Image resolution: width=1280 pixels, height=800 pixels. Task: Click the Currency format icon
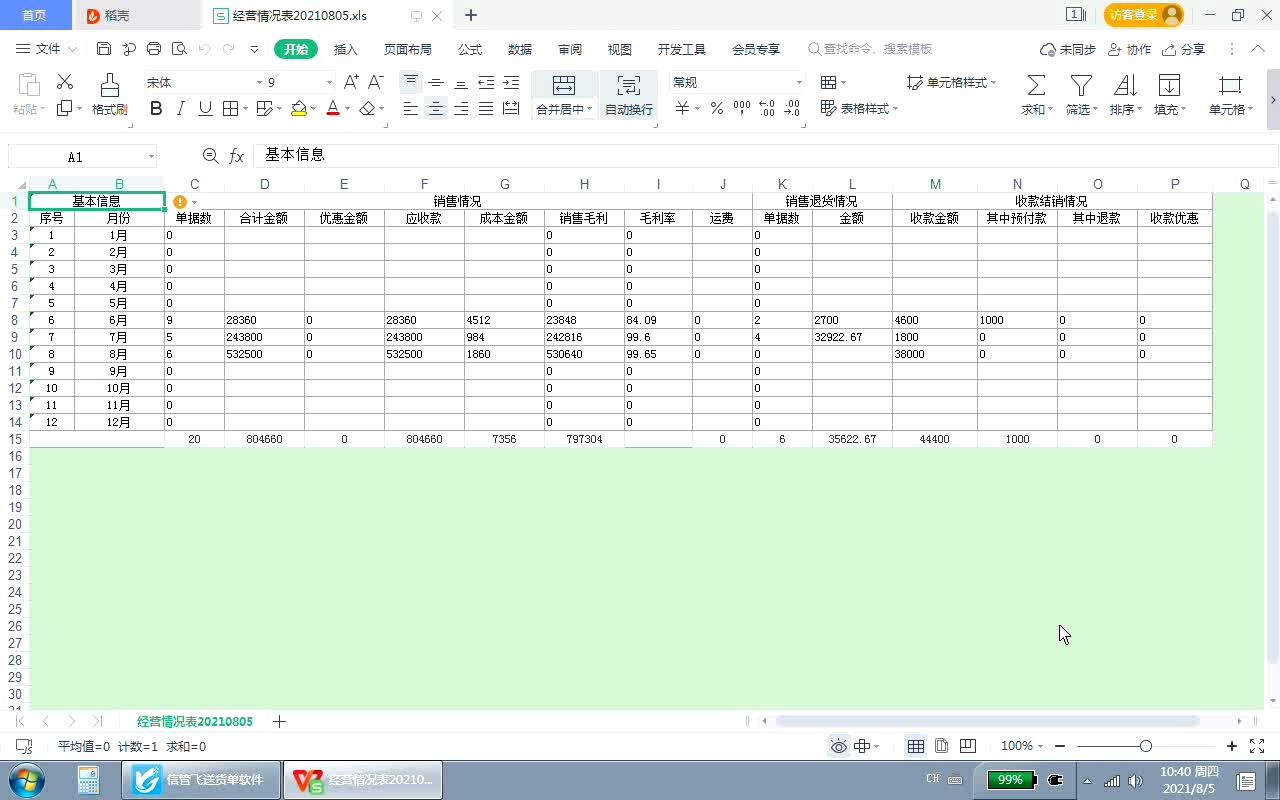[681, 109]
